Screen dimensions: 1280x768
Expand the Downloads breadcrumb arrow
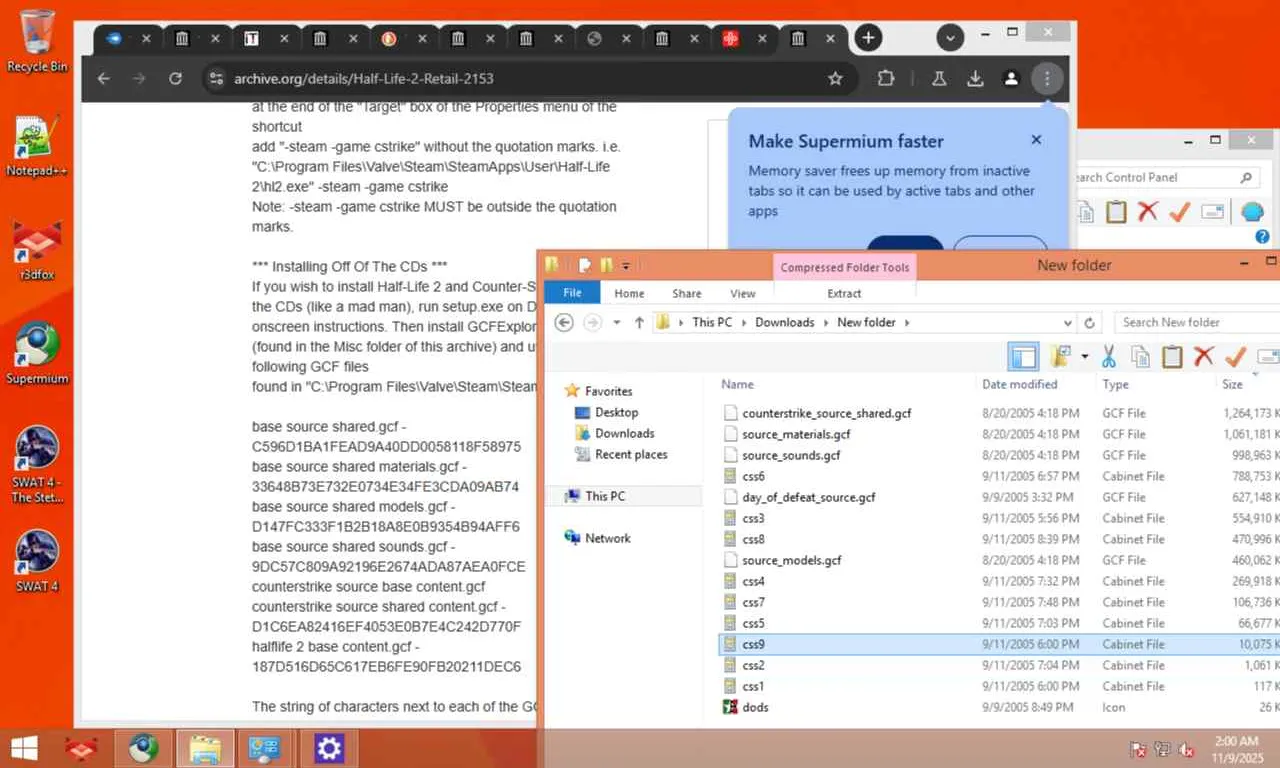(x=825, y=322)
